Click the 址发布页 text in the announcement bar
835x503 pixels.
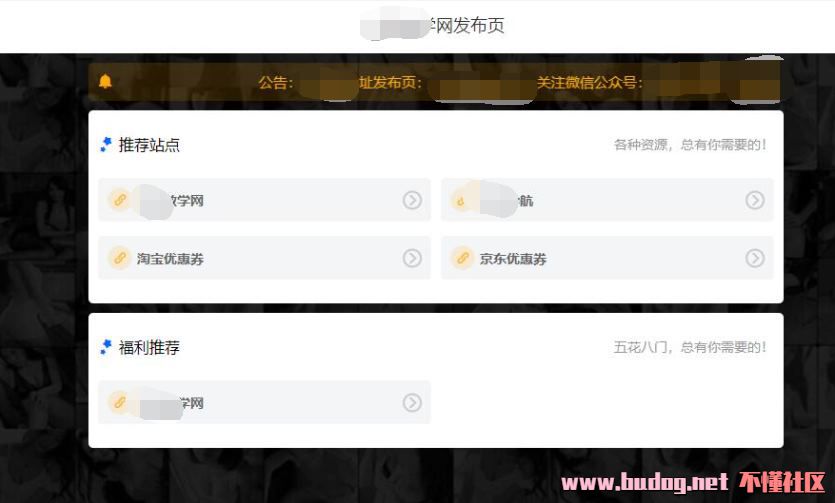tap(390, 83)
